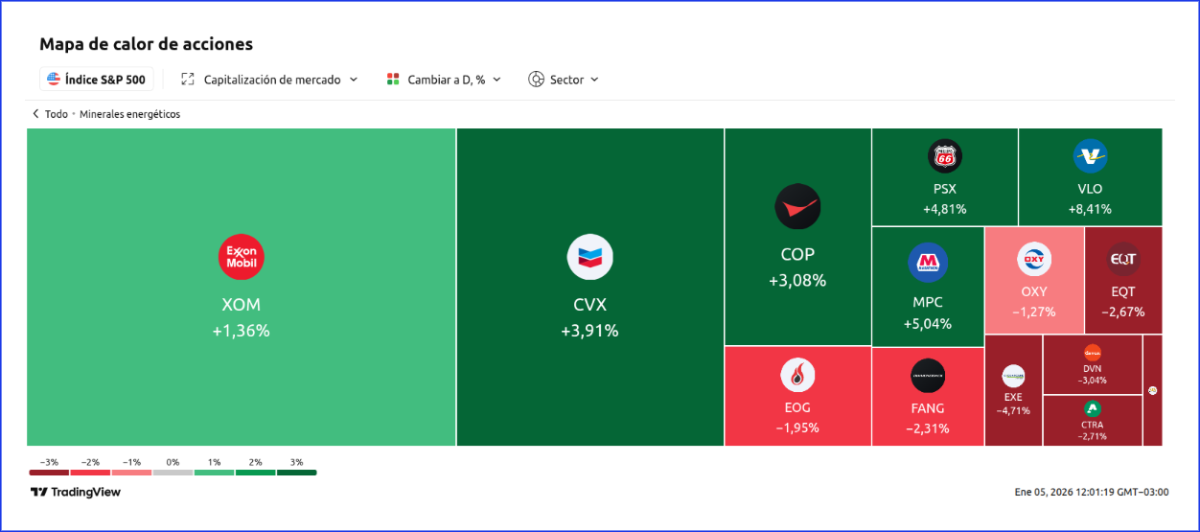Click the 3% dark green legend swatch
The width and height of the screenshot is (1200, 532).
pos(296,472)
